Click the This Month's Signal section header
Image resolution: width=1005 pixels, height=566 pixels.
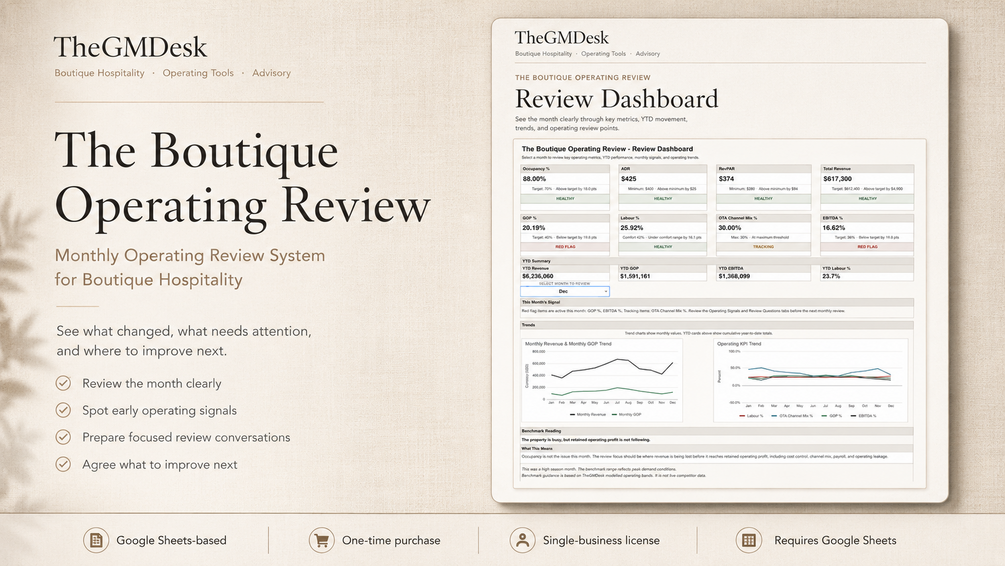(x=717, y=302)
